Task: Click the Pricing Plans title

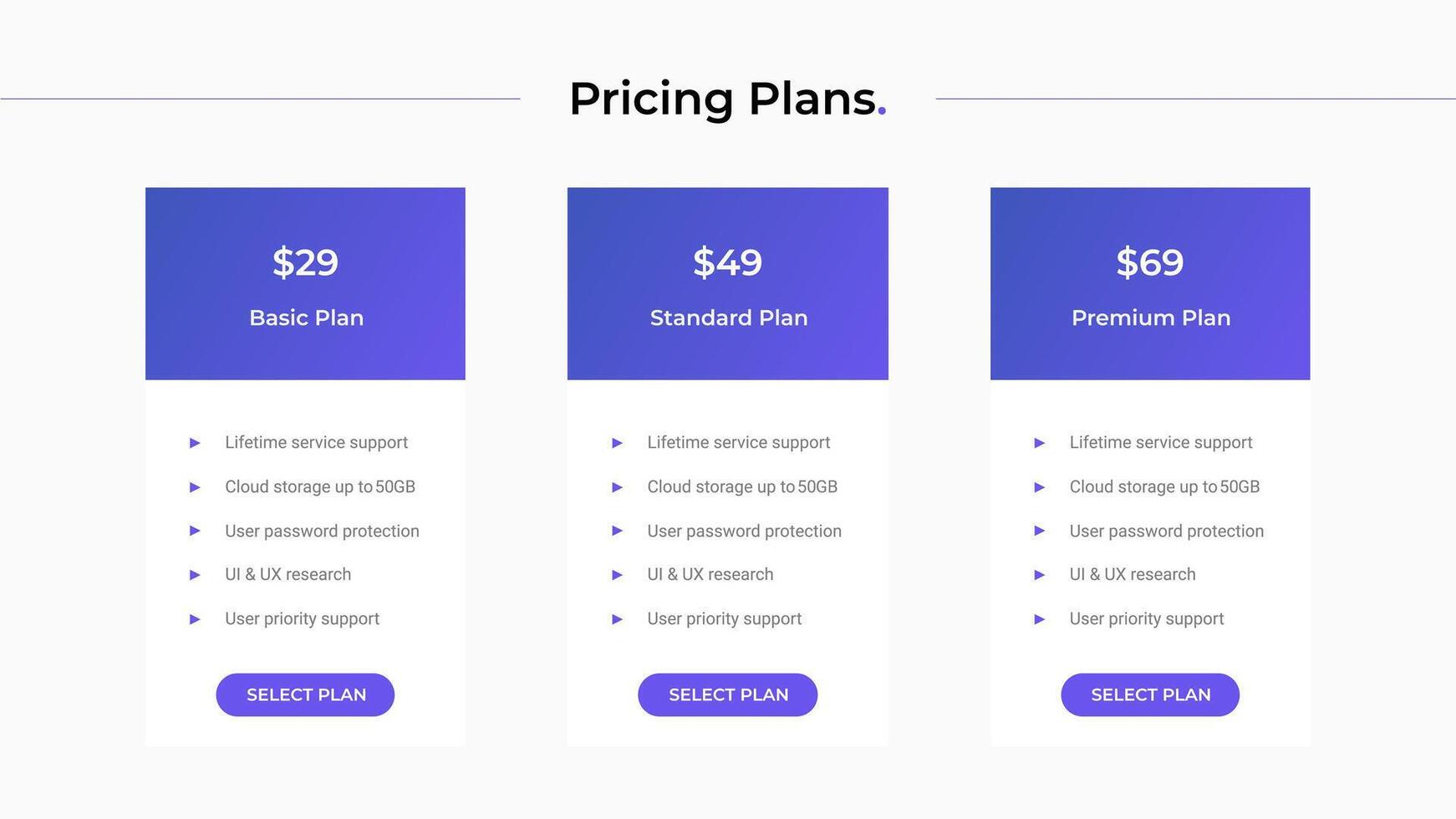Action: pyautogui.click(x=723, y=97)
